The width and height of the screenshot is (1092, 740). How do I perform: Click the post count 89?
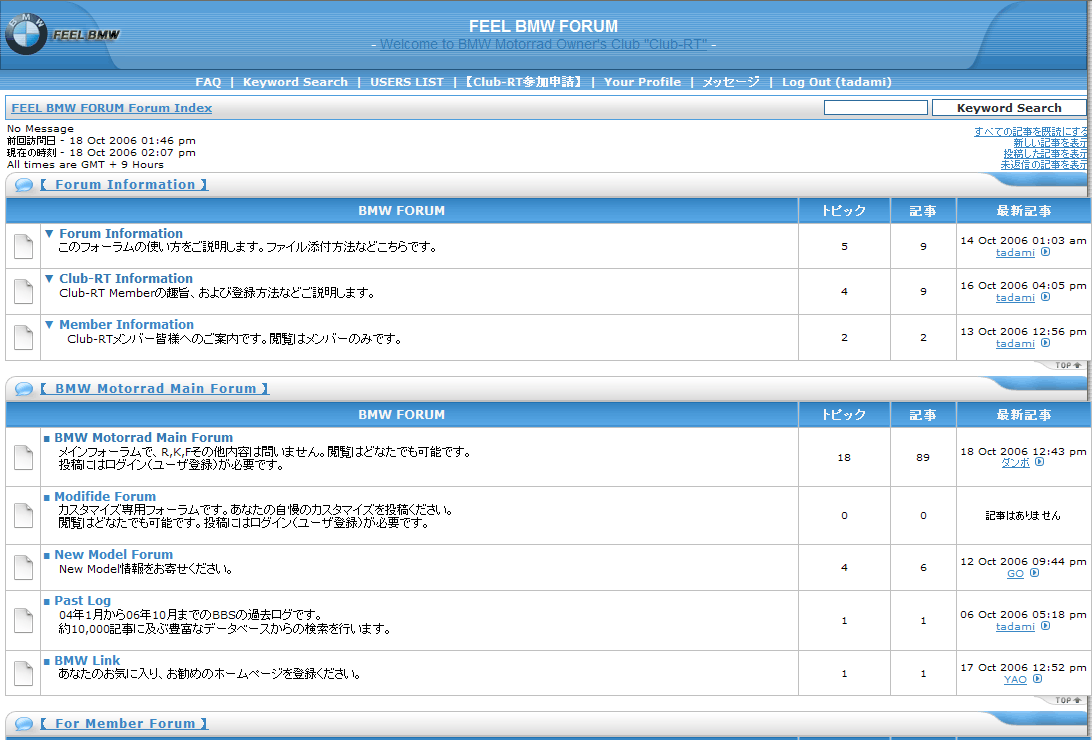point(923,457)
